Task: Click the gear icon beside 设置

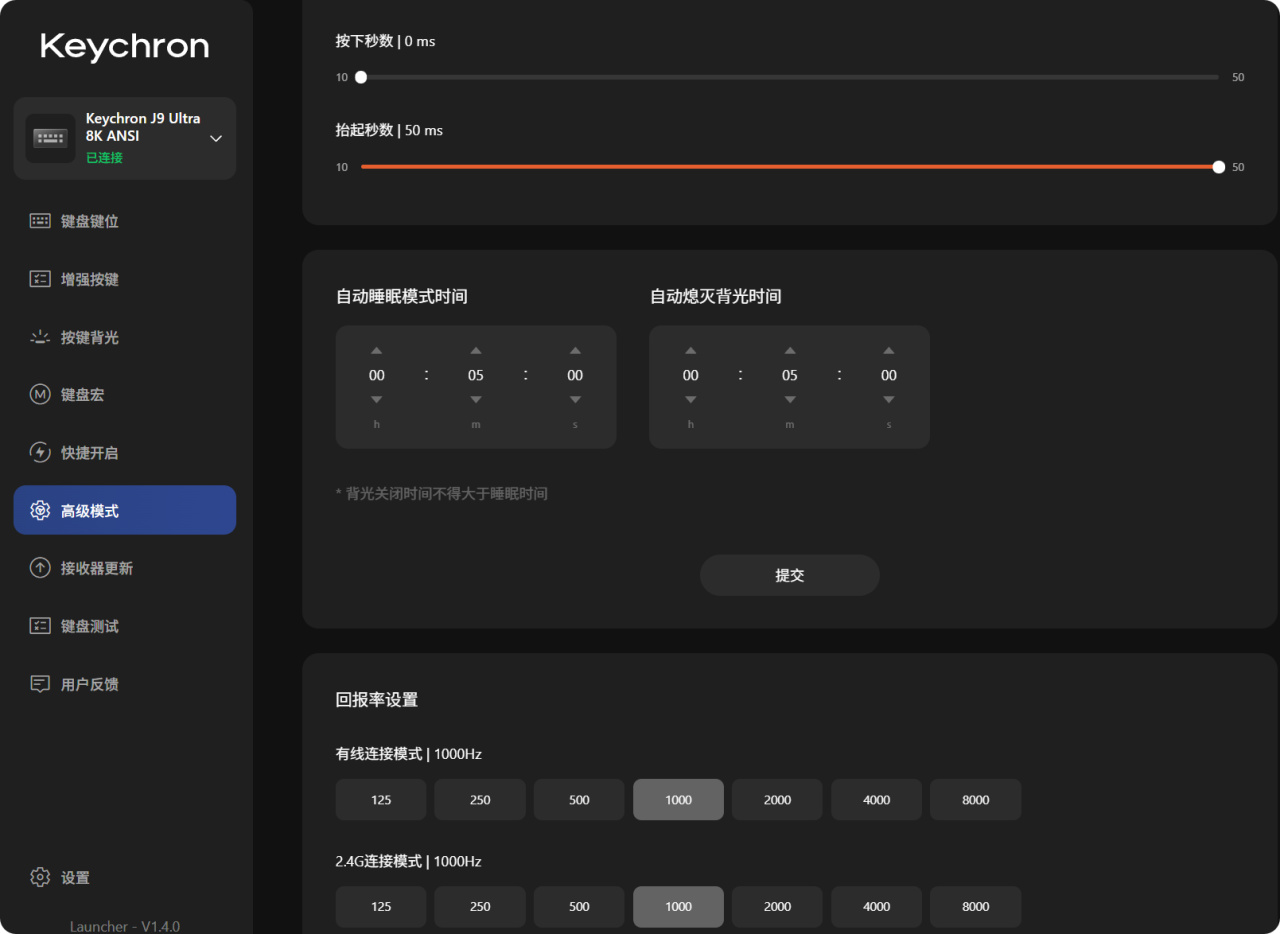Action: tap(40, 877)
